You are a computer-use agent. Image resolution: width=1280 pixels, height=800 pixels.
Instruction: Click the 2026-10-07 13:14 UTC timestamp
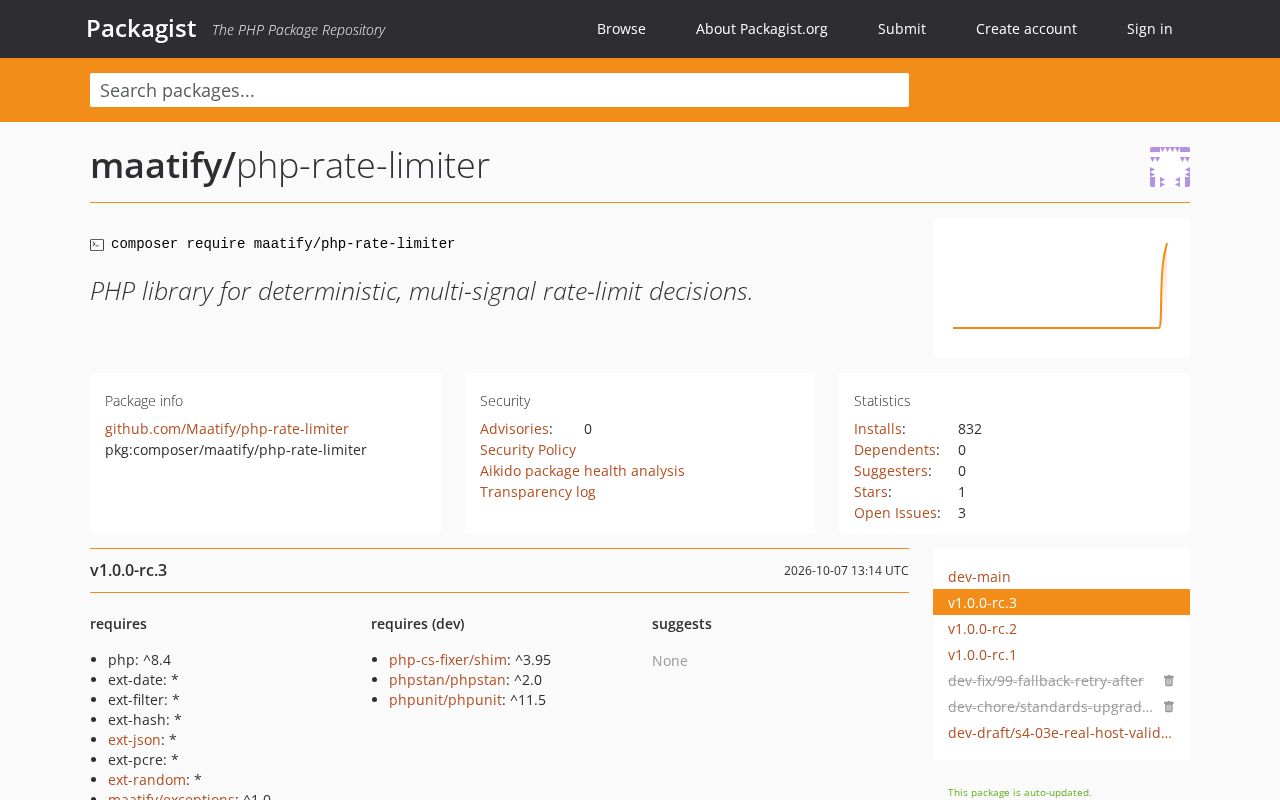[x=846, y=571]
